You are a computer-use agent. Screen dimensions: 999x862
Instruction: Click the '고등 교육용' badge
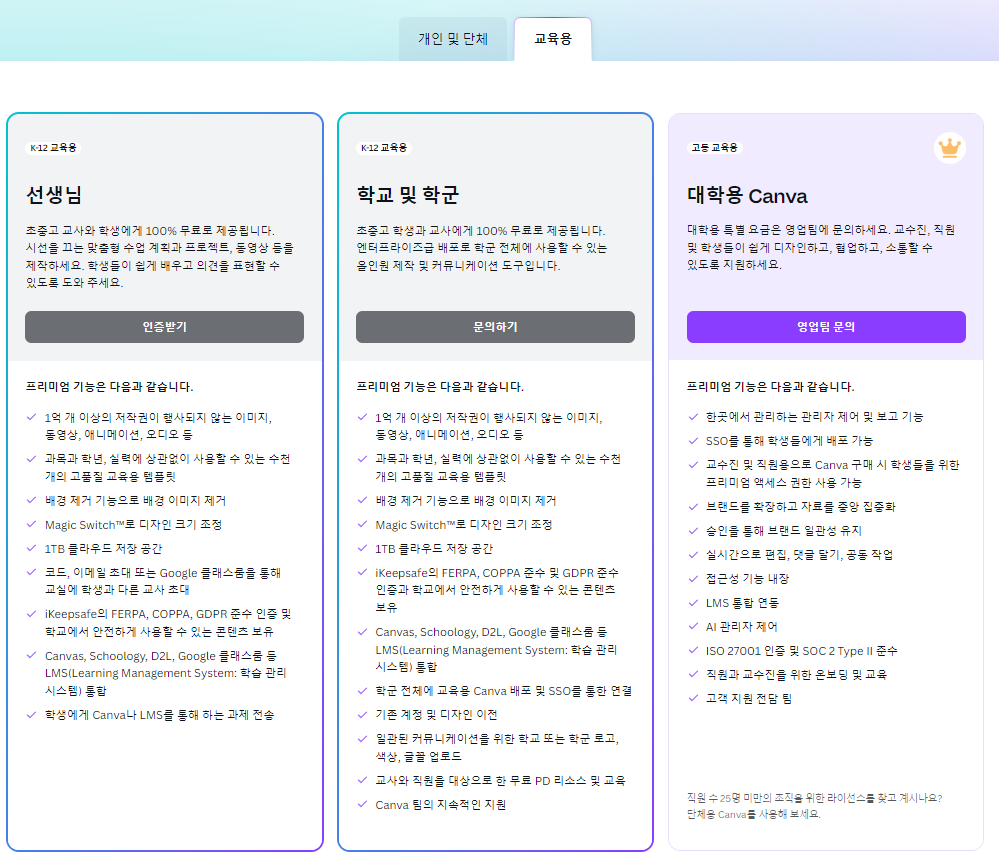[x=715, y=148]
